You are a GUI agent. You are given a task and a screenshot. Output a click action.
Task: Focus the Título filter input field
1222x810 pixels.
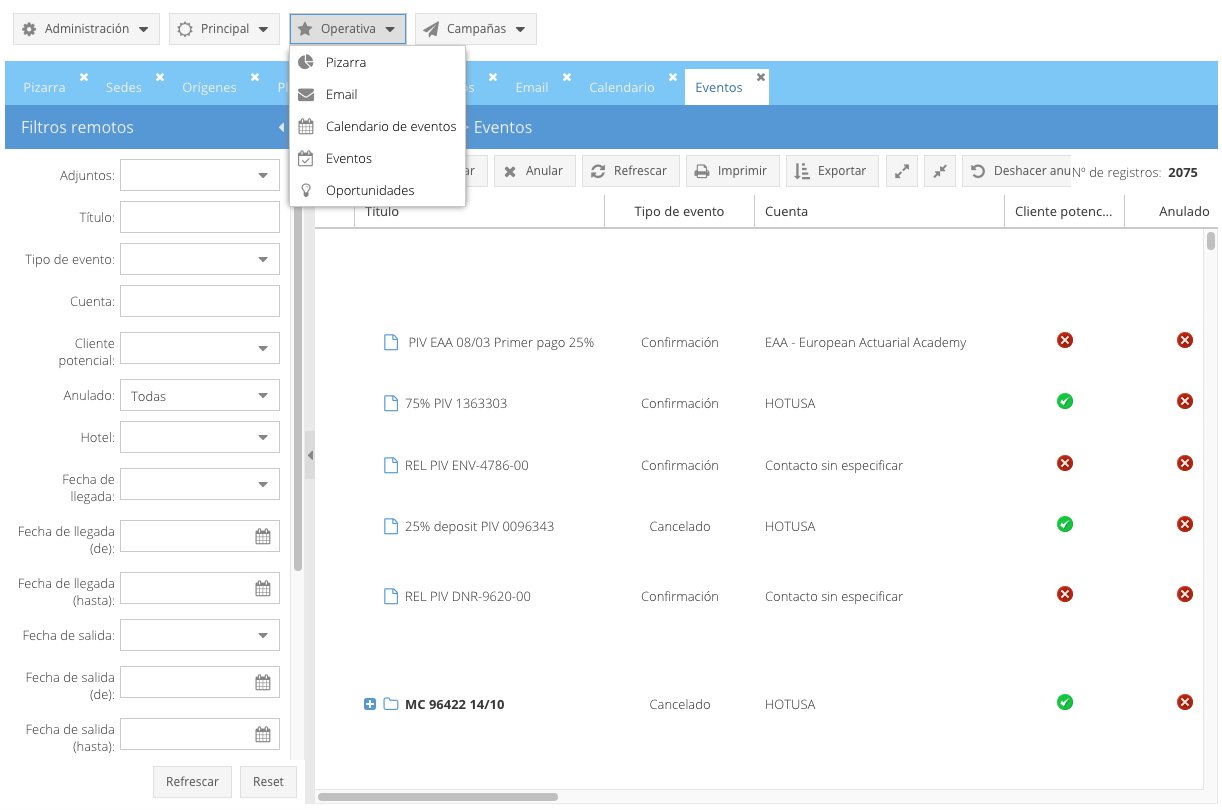click(200, 217)
